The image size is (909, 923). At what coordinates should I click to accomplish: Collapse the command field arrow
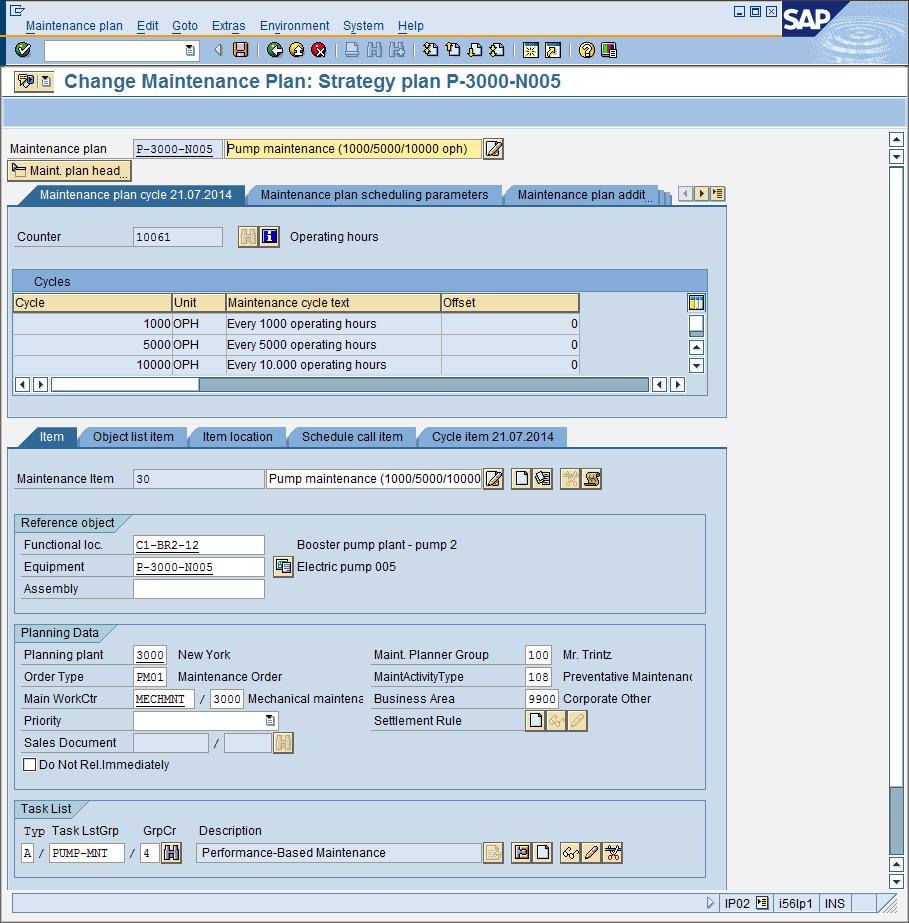point(218,50)
